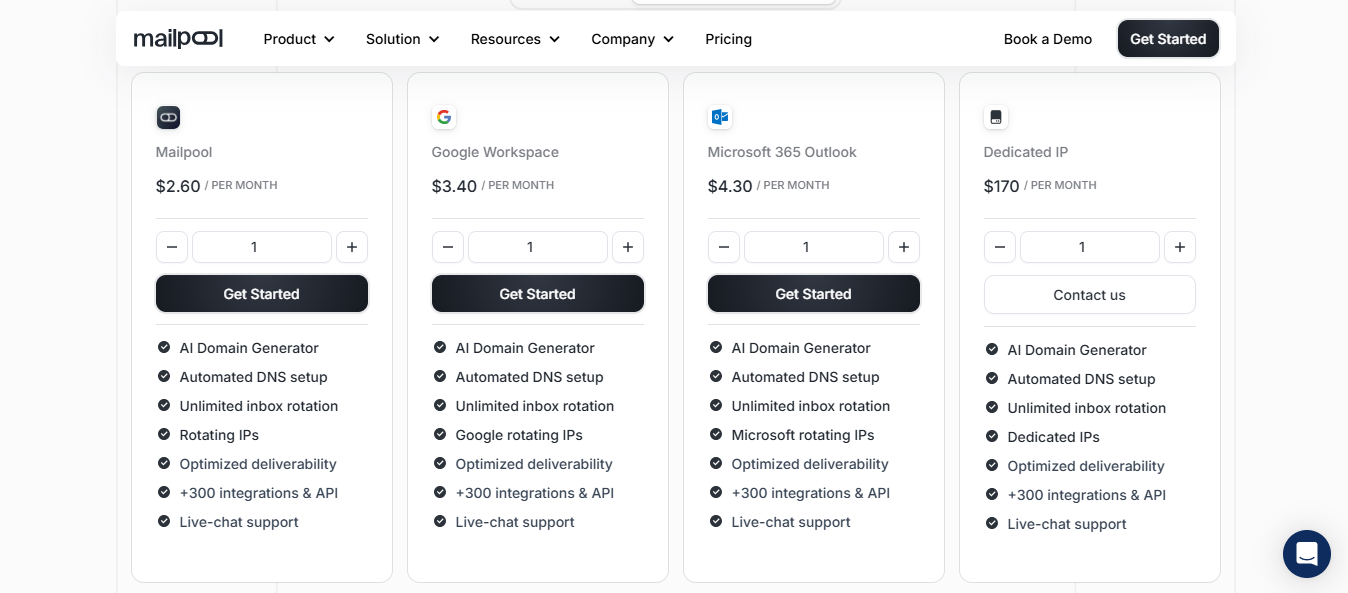Go to the Pricing page

(728, 39)
